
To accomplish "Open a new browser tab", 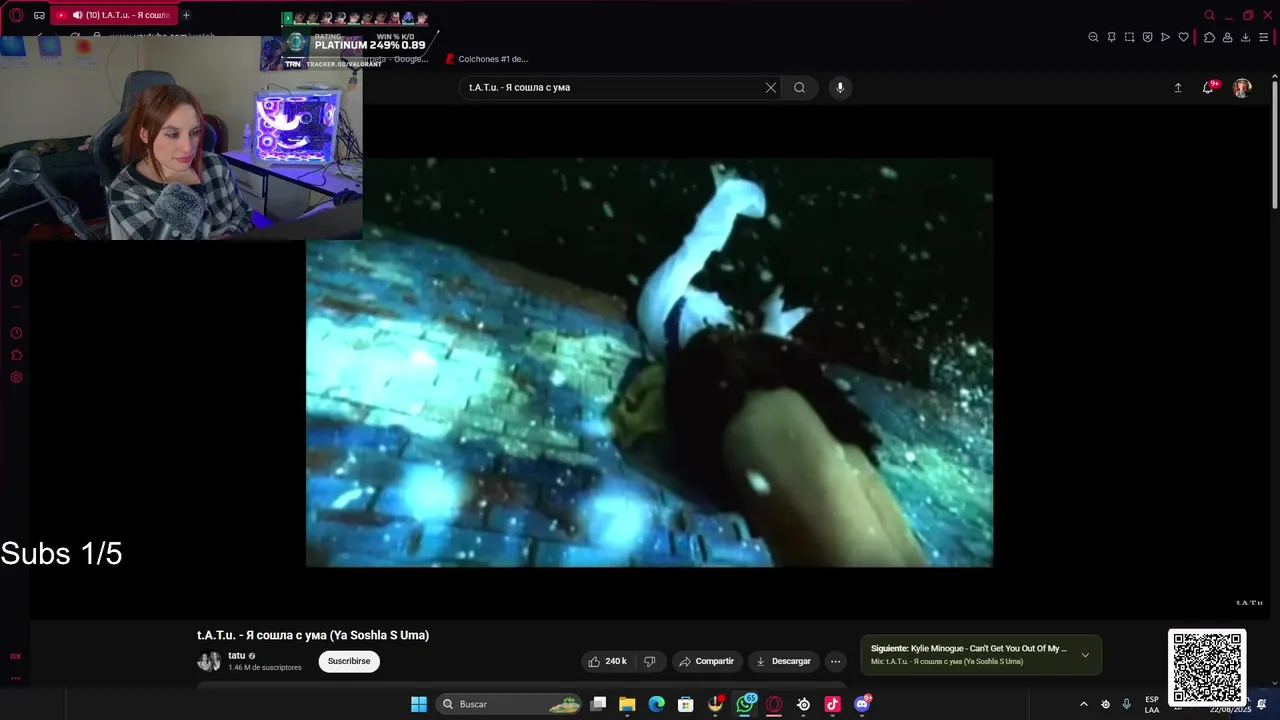I will pyautogui.click(x=186, y=15).
